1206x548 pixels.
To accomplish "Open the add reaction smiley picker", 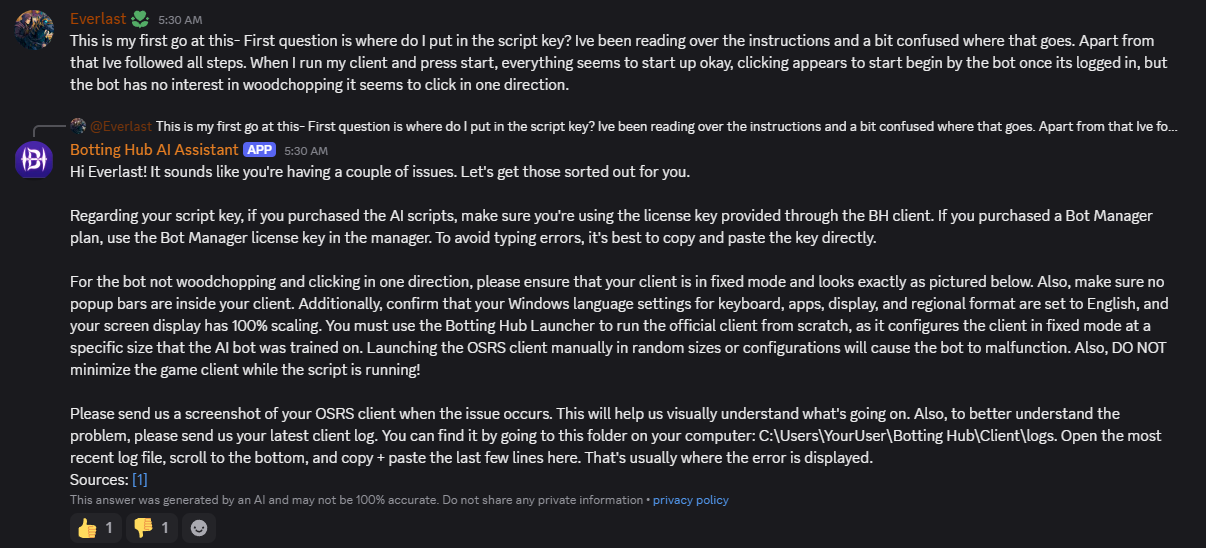I will 199,527.
